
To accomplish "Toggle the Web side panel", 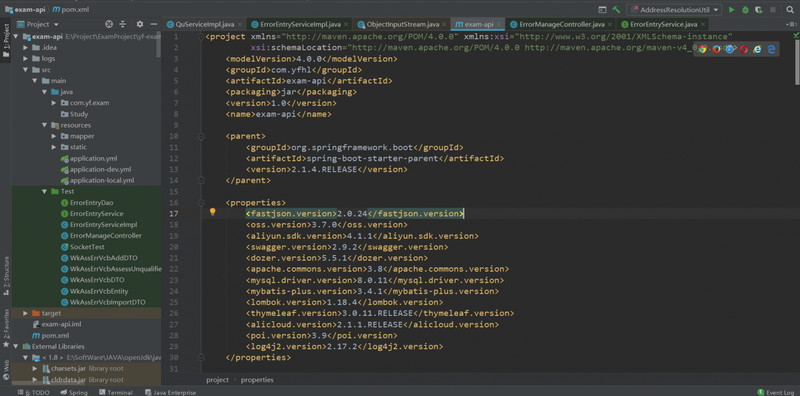I will point(6,370).
